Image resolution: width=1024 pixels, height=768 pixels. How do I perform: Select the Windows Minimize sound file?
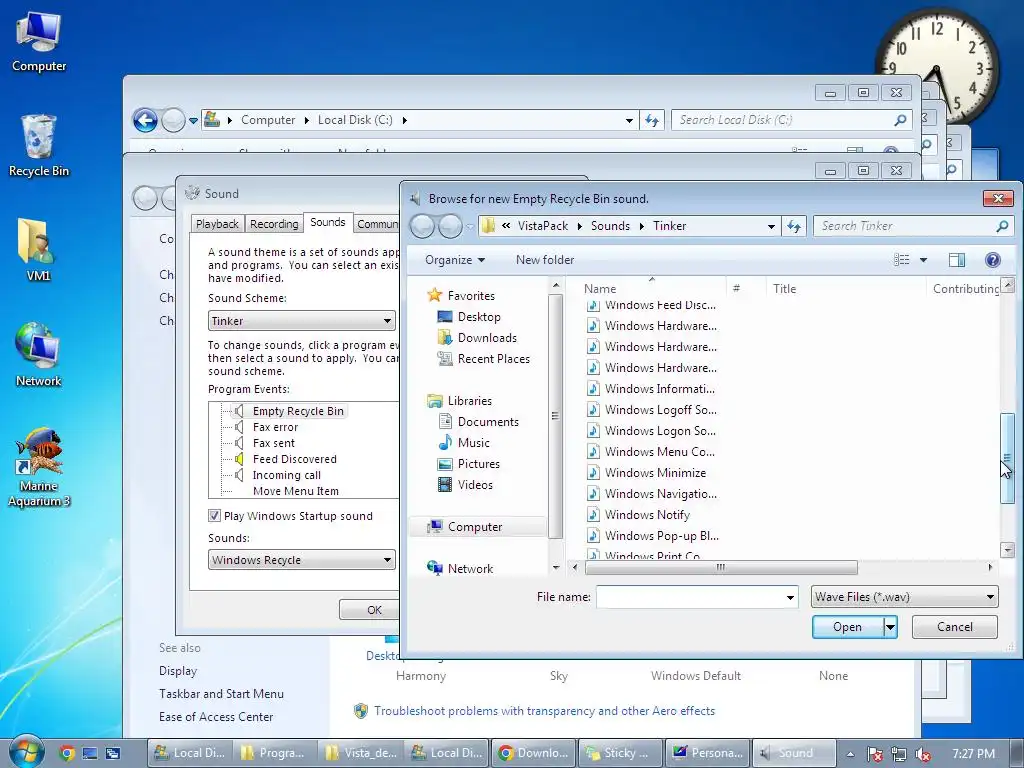tap(655, 473)
